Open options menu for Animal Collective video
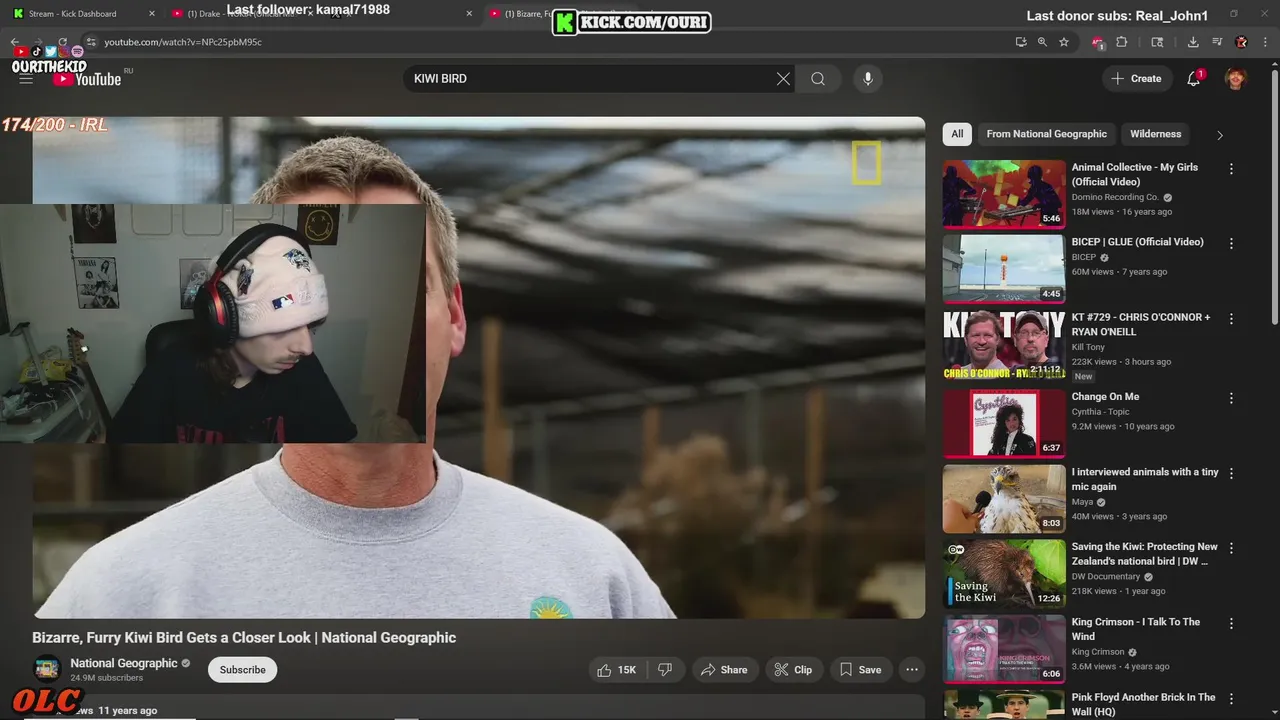Image resolution: width=1280 pixels, height=720 pixels. (1231, 169)
